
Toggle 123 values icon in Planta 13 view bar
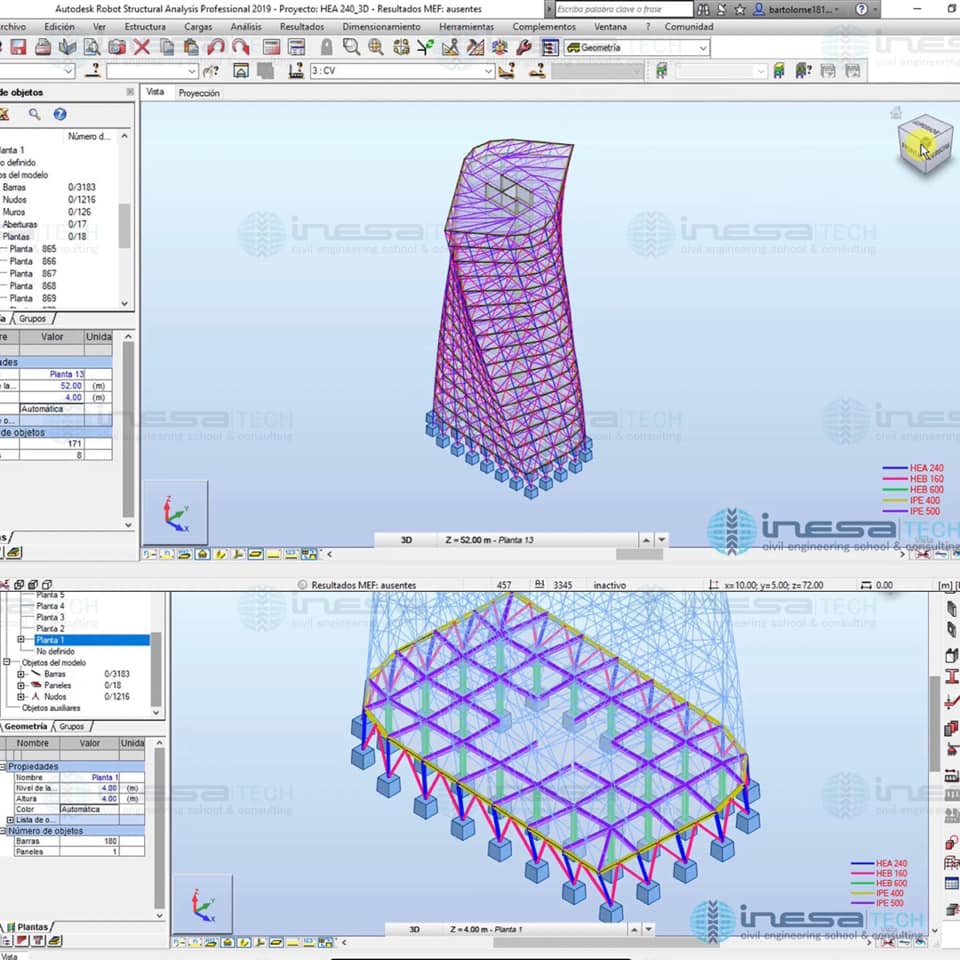point(291,554)
